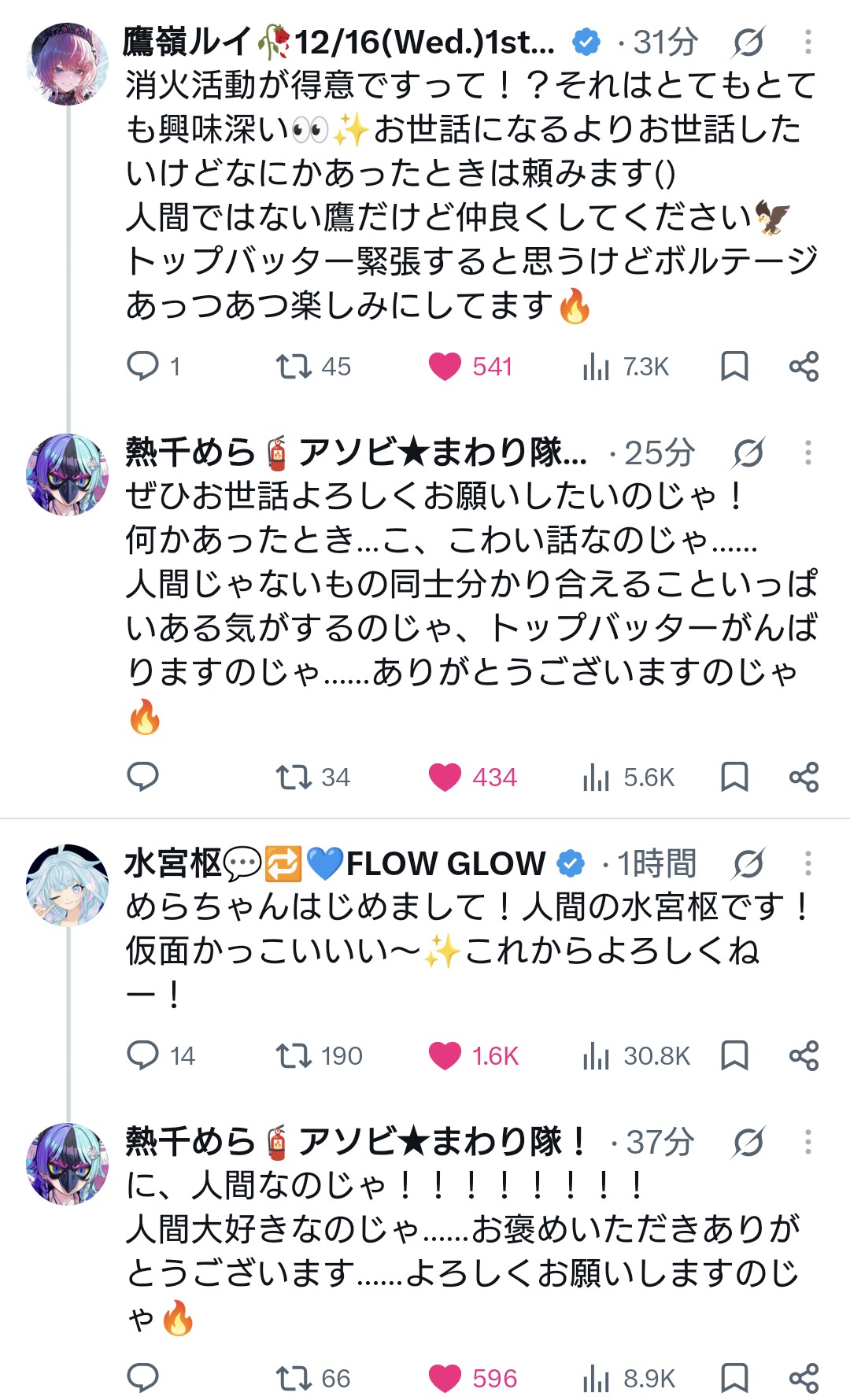Viewport: 850px width, 1400px height.
Task: View analytics showing 7.3K views
Action: coord(626,367)
